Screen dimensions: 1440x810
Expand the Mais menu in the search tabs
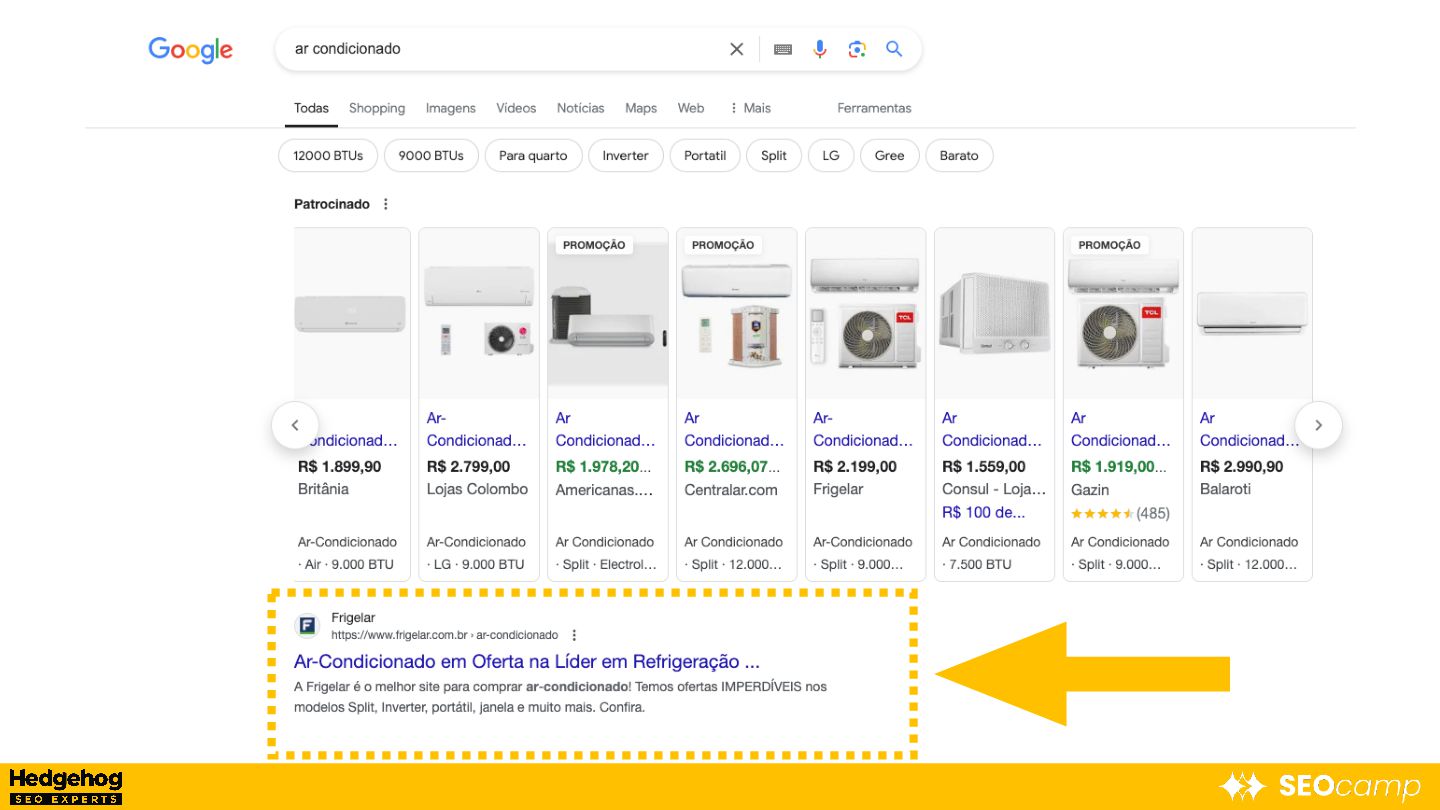pos(750,108)
